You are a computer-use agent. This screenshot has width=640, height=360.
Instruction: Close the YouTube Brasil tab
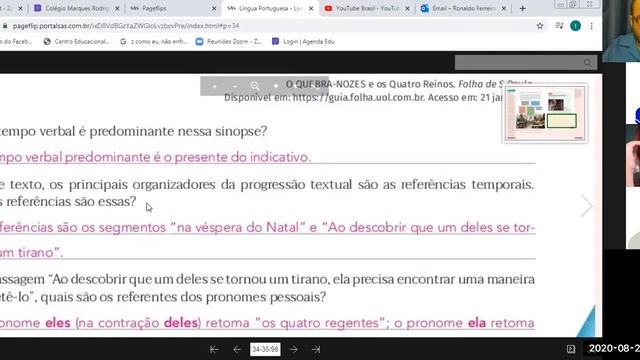(407, 8)
